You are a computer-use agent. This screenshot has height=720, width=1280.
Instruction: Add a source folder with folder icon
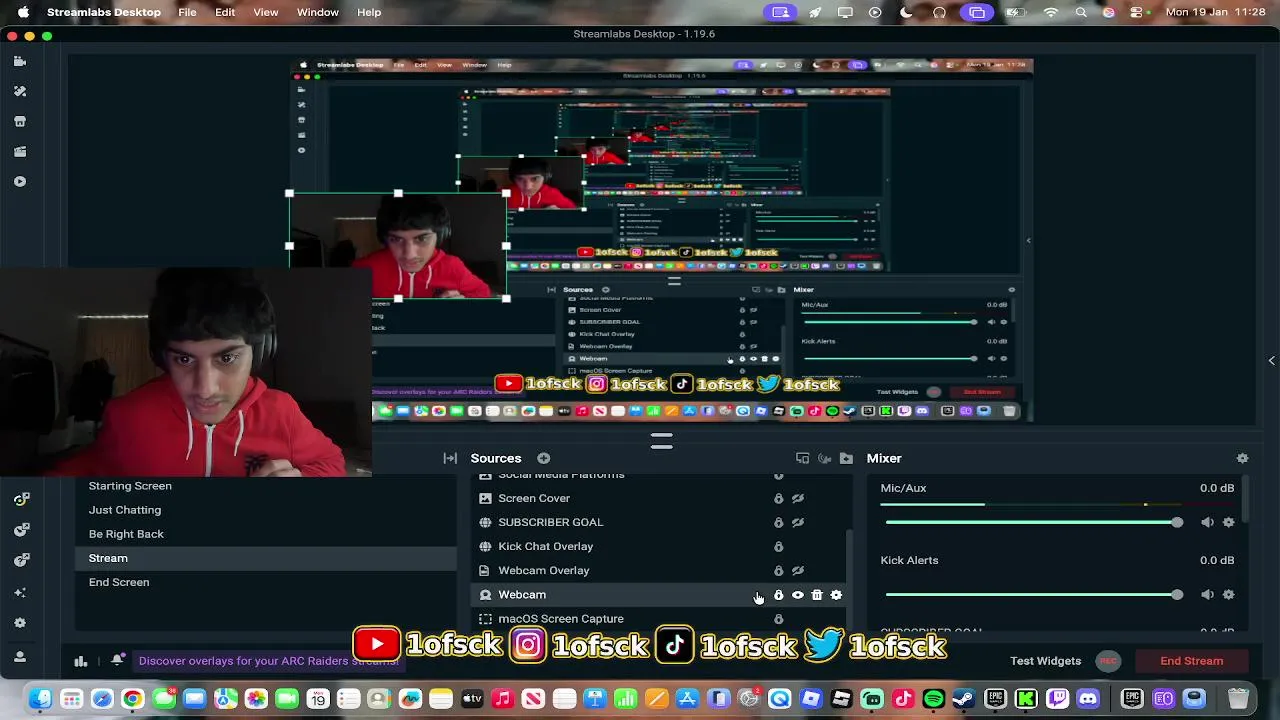[846, 458]
